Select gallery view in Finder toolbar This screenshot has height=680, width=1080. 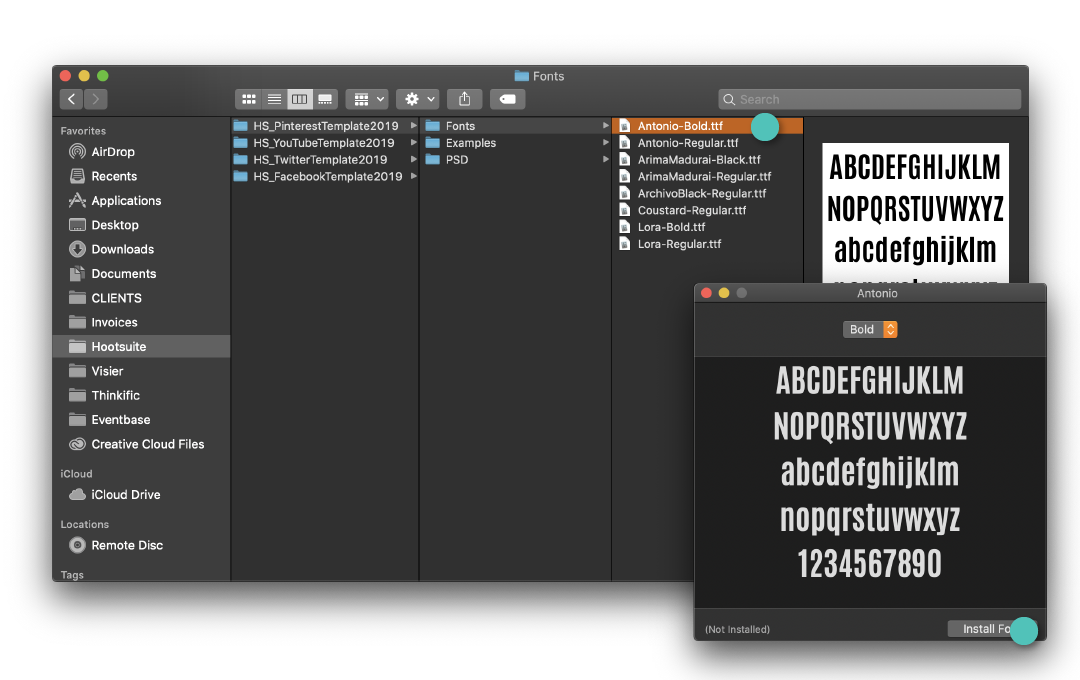click(x=325, y=99)
